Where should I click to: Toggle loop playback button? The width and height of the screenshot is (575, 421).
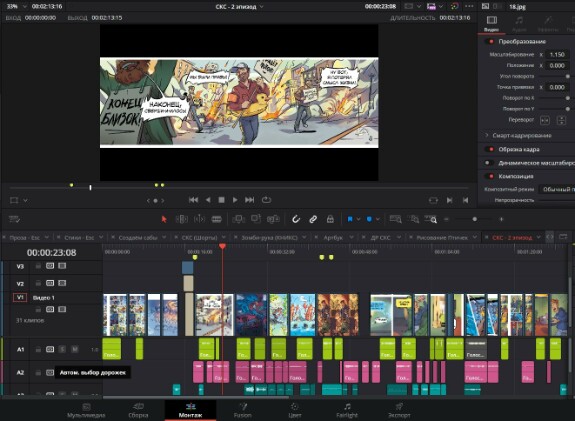[266, 200]
